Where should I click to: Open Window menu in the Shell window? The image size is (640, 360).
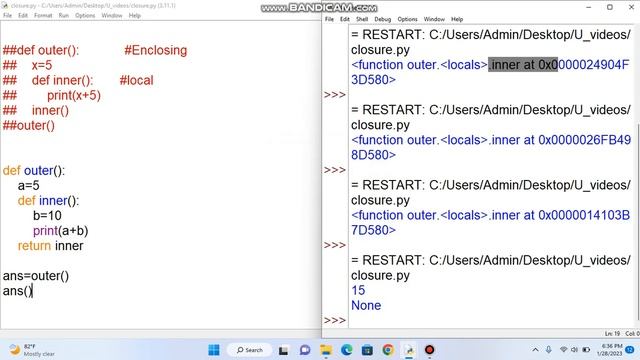pyautogui.click(x=434, y=19)
